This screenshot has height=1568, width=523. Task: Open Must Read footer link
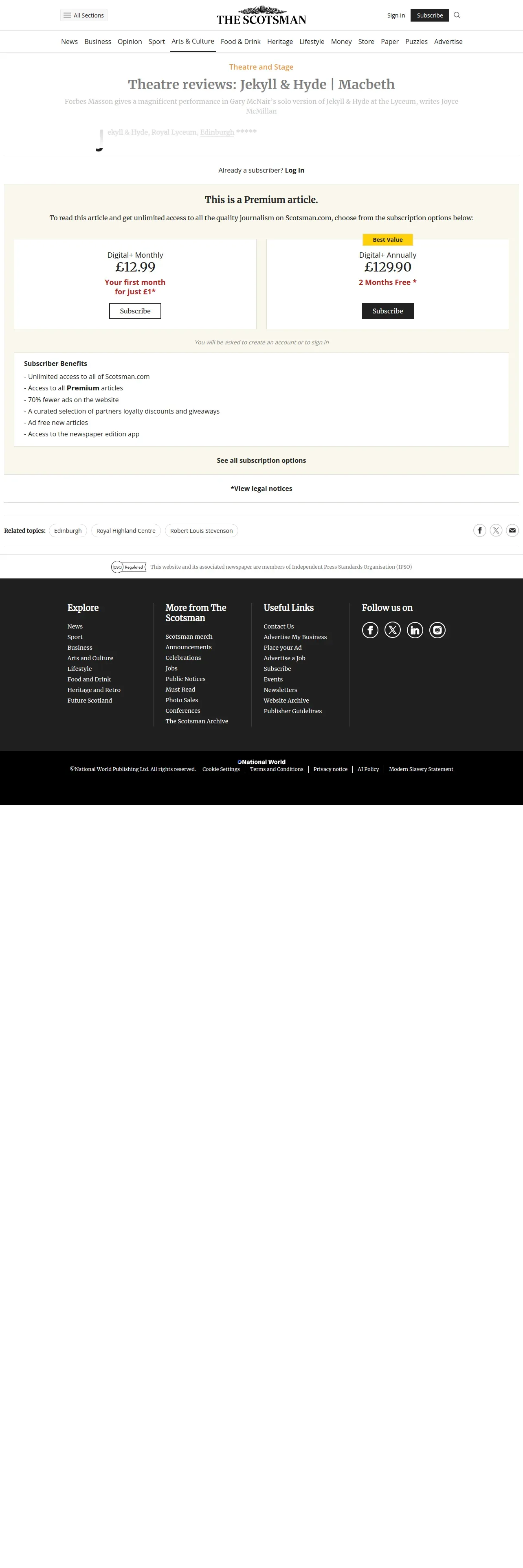point(180,690)
